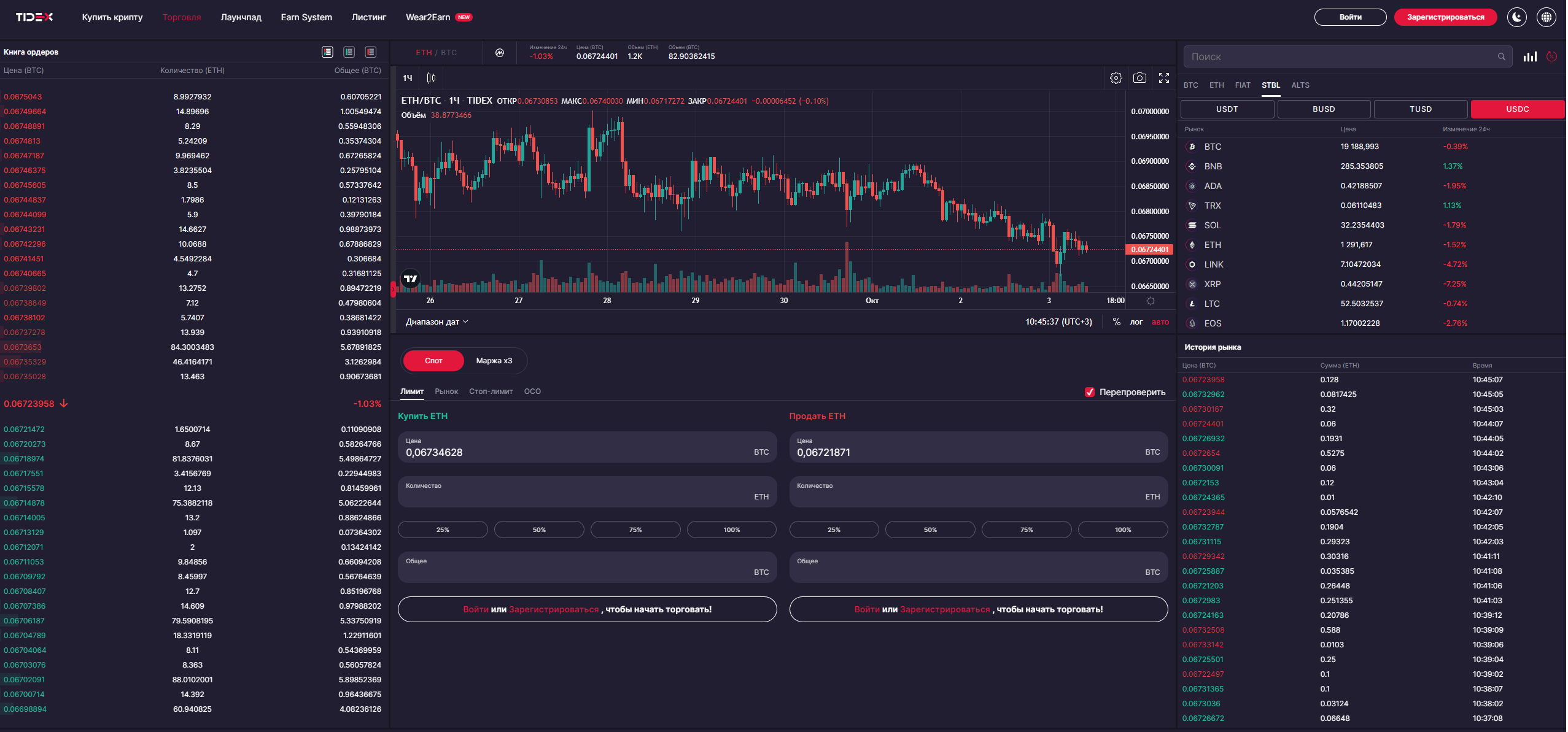Expand the chart to fullscreen
Viewport: 1568px width, 732px height.
[x=1165, y=77]
